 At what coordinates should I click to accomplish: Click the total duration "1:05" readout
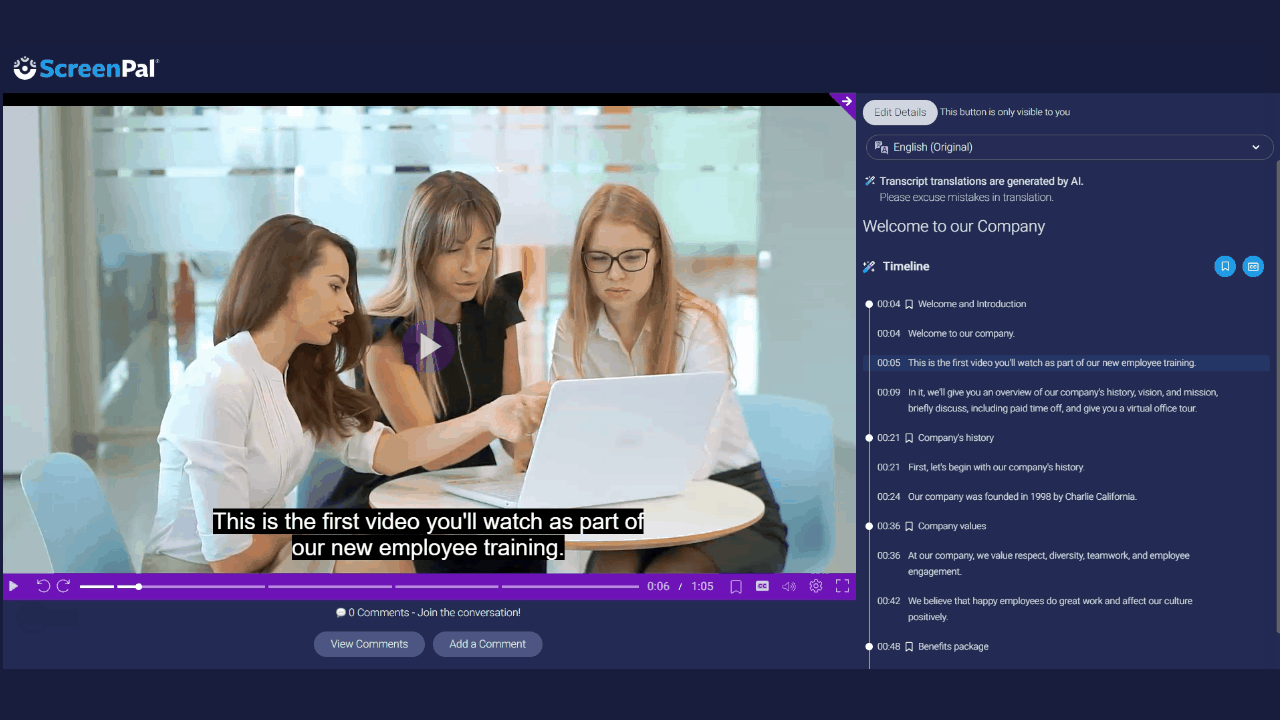702,586
